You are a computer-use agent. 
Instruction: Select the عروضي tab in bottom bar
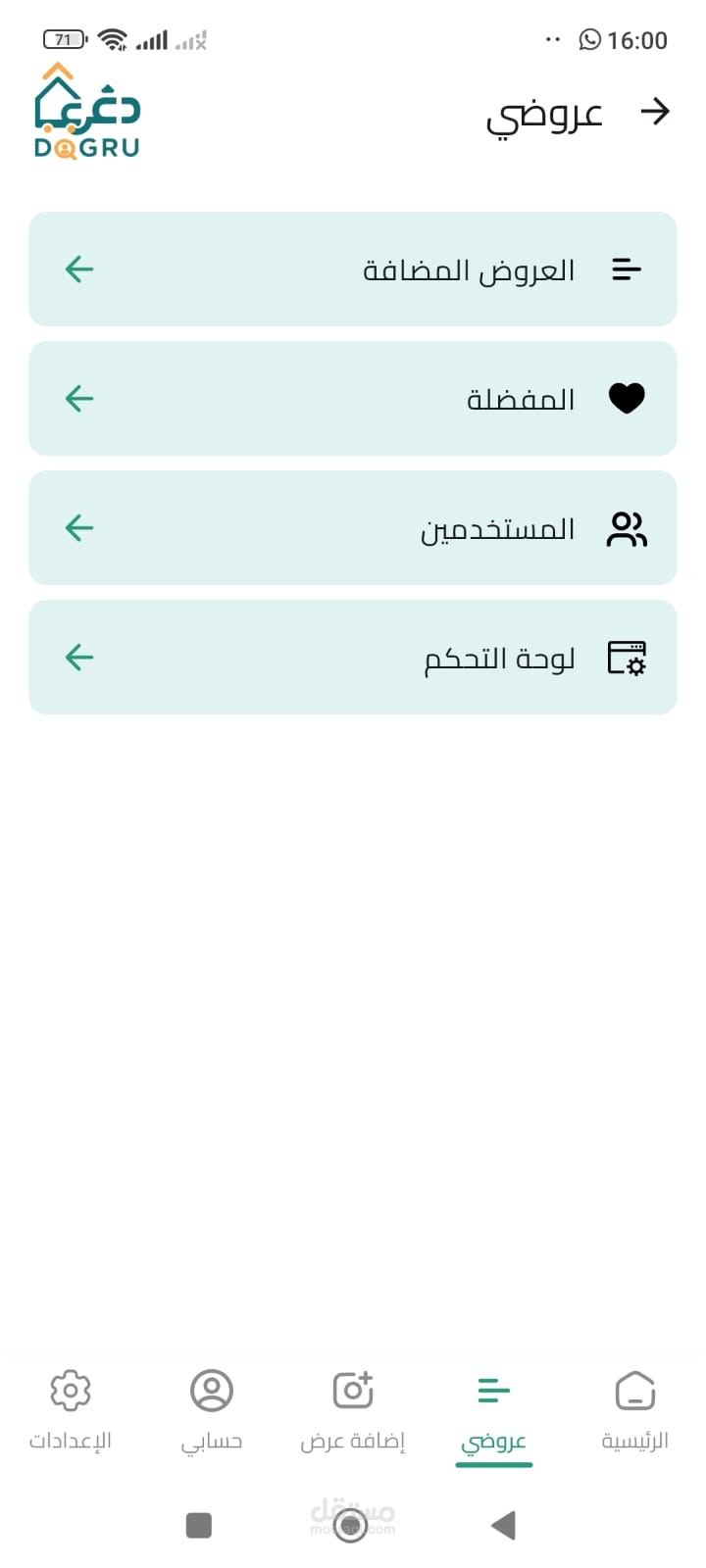pos(494,1409)
